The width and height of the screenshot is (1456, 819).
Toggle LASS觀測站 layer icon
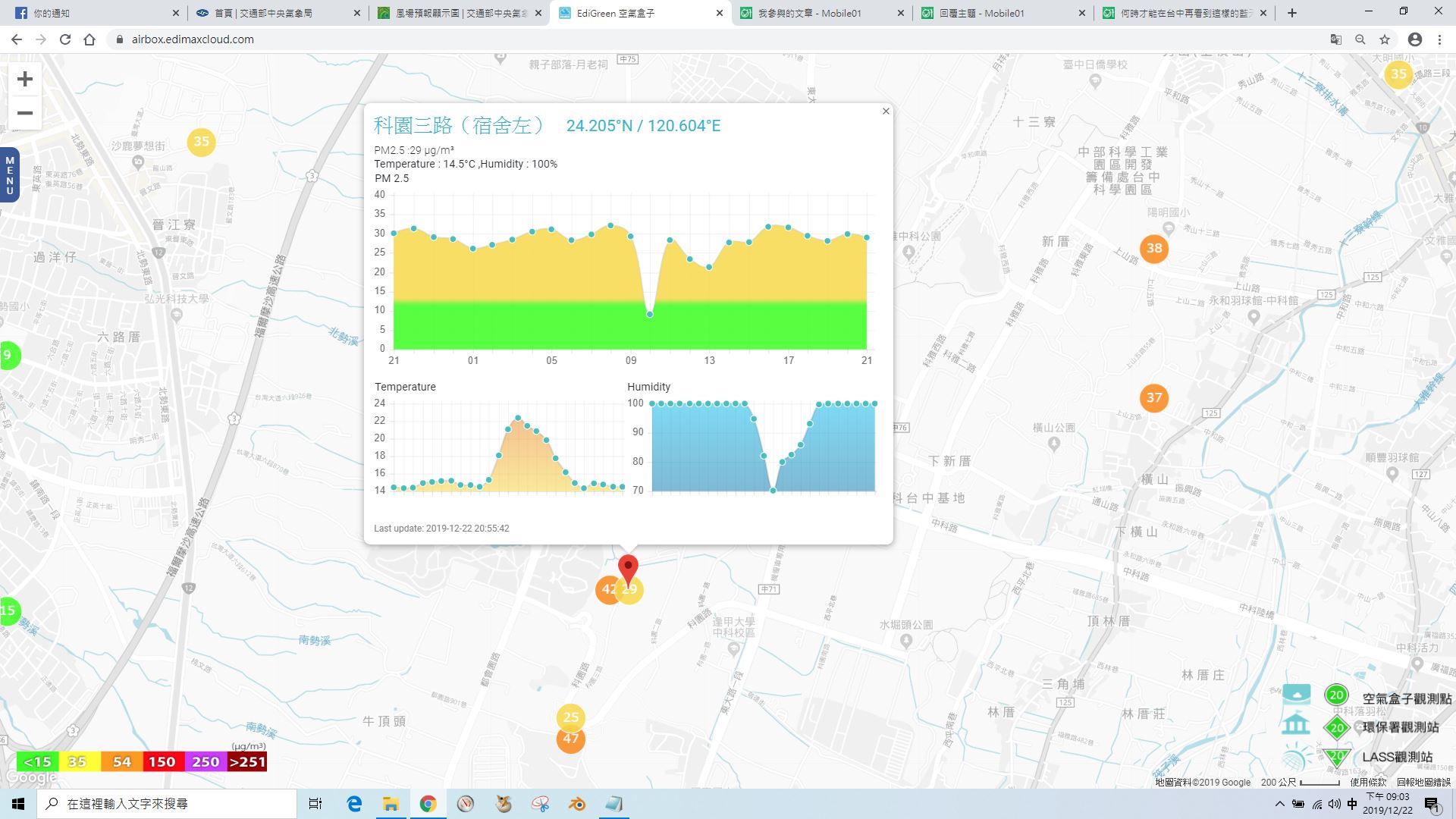pos(1296,756)
